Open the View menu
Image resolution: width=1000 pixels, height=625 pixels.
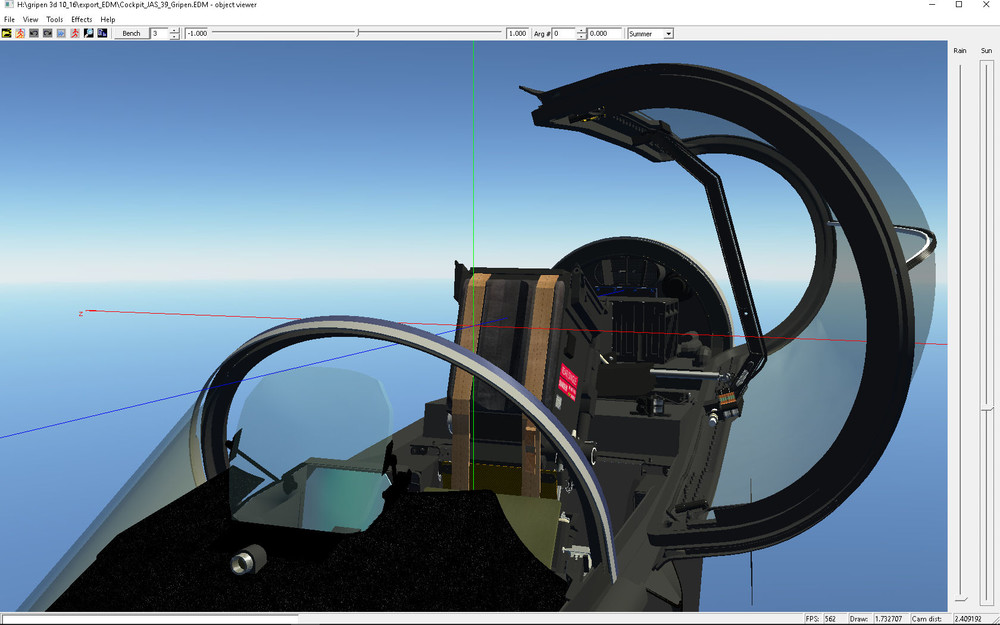(x=31, y=20)
